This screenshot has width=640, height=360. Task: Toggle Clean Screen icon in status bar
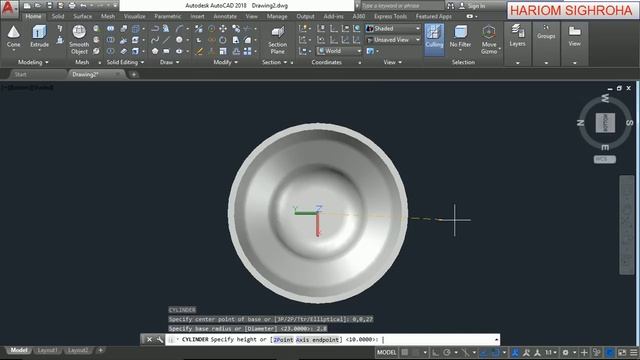pos(622,352)
